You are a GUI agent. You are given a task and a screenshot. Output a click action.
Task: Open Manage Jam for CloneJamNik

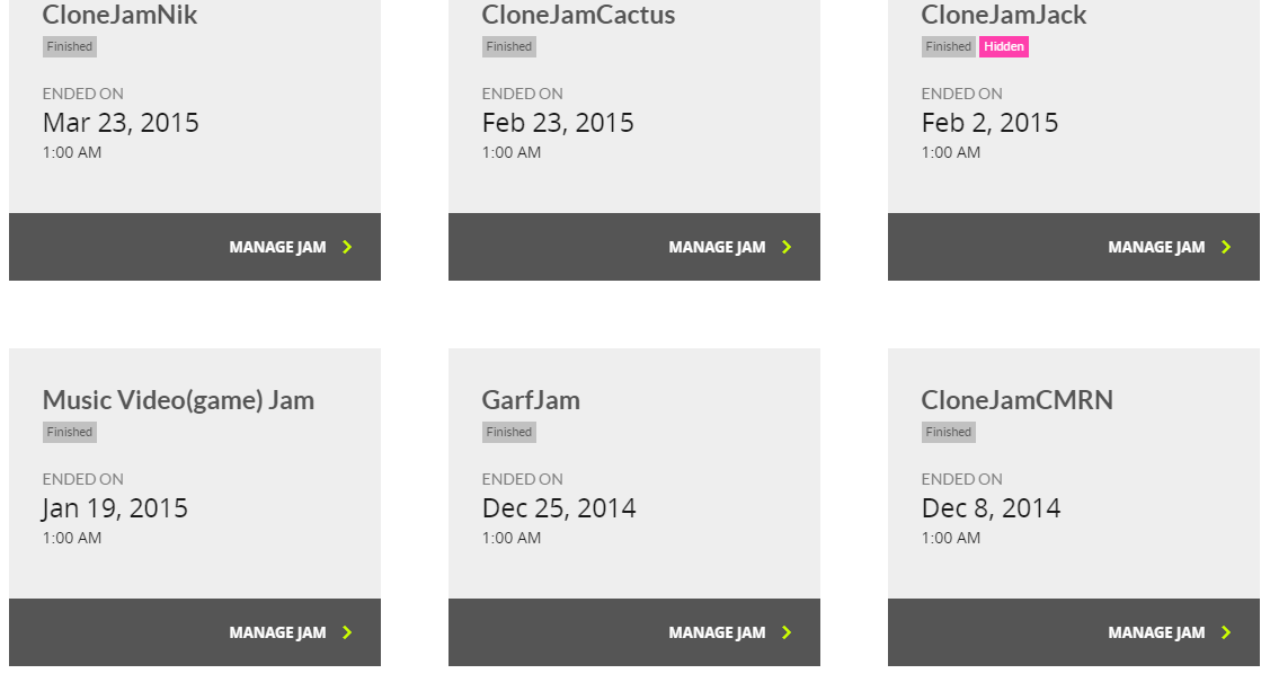[195, 247]
